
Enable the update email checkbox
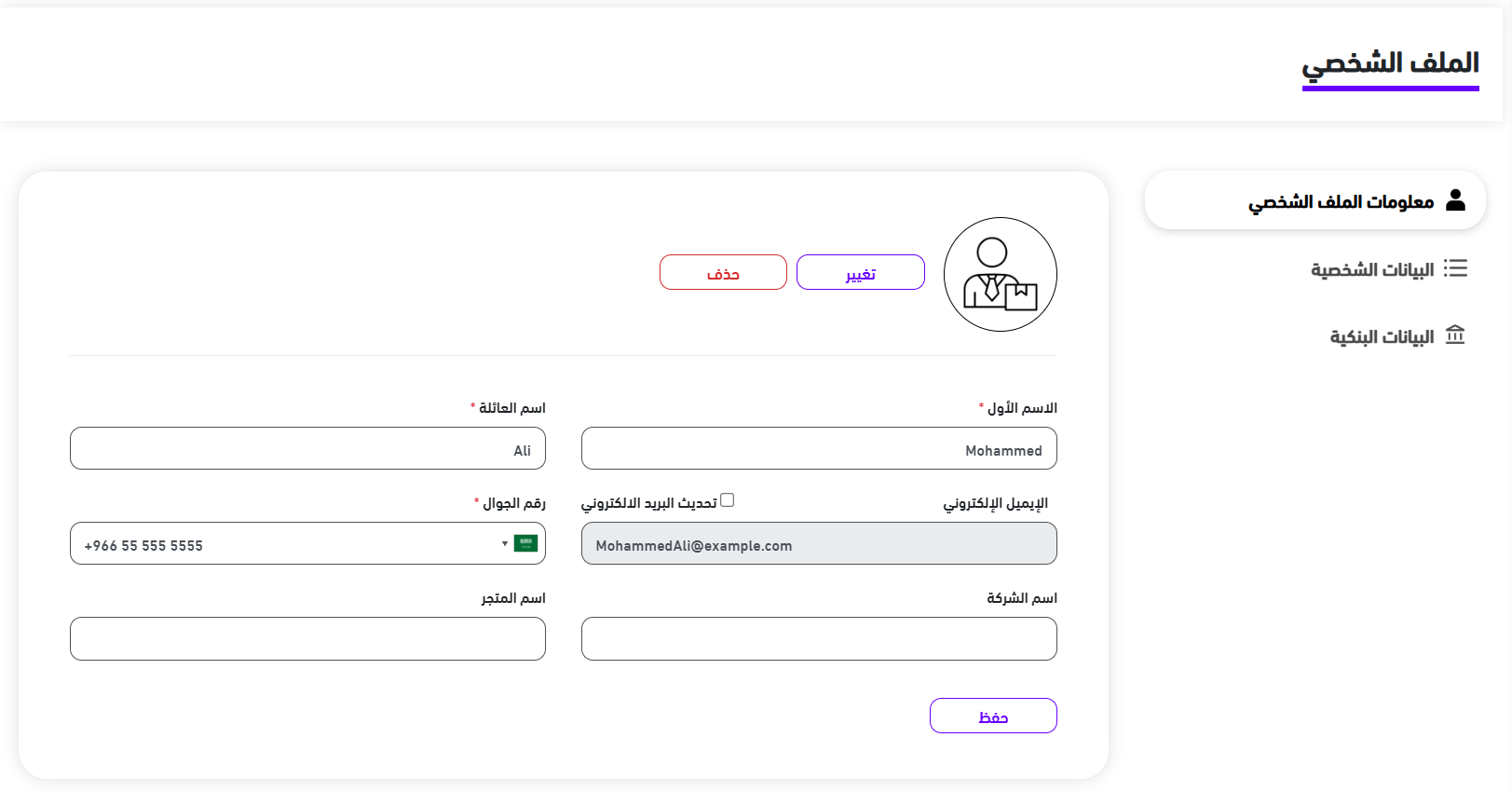tap(728, 500)
